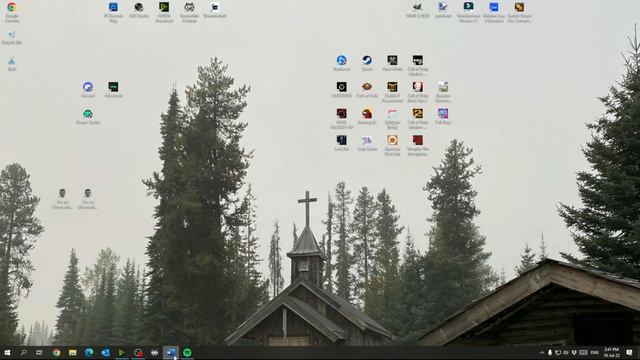Open Google Chrome desktop shortcut
The width and height of the screenshot is (640, 360).
(12, 11)
